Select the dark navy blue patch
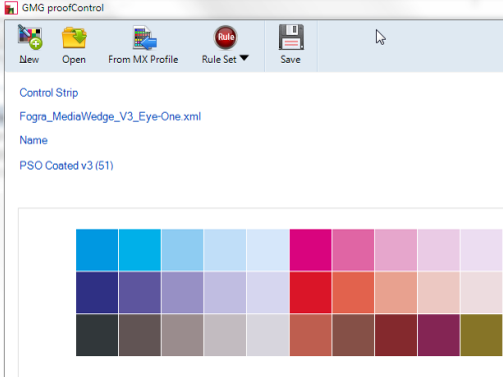 pos(97,292)
